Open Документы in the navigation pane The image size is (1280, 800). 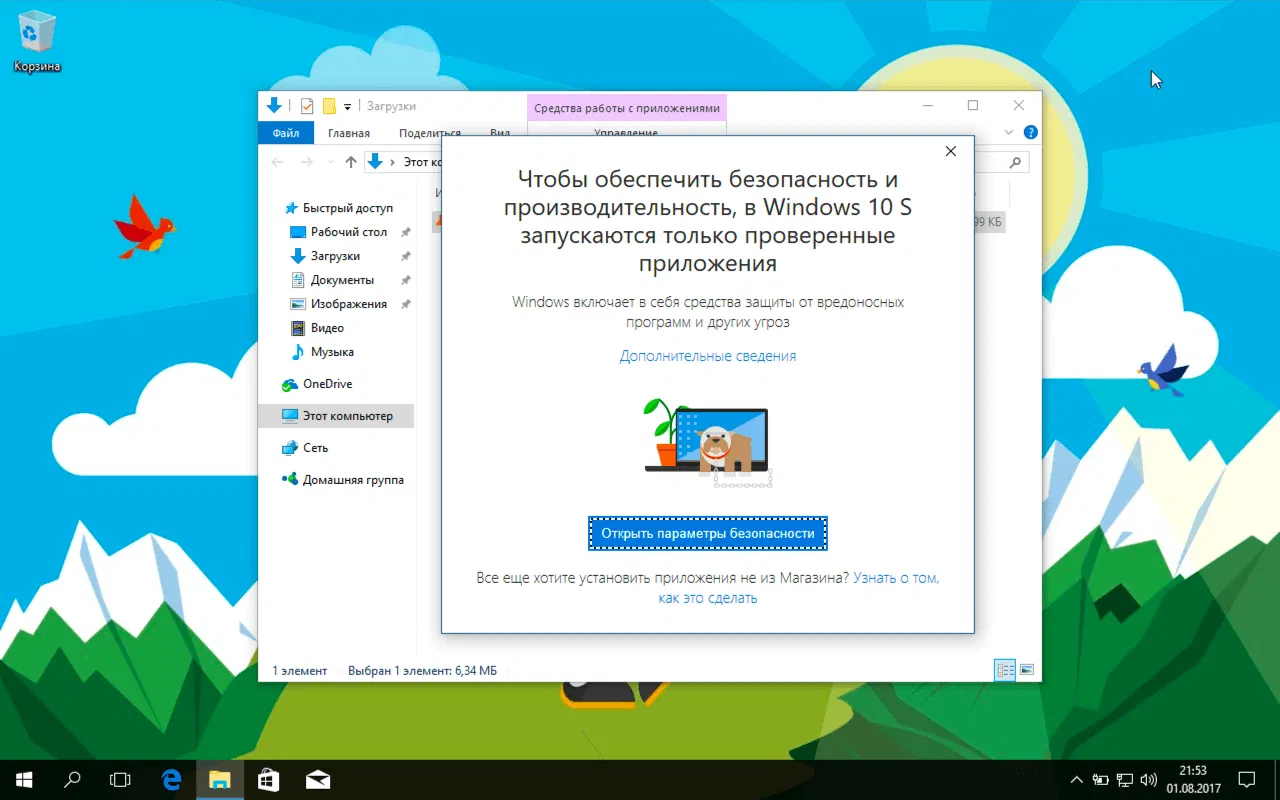(x=332, y=280)
